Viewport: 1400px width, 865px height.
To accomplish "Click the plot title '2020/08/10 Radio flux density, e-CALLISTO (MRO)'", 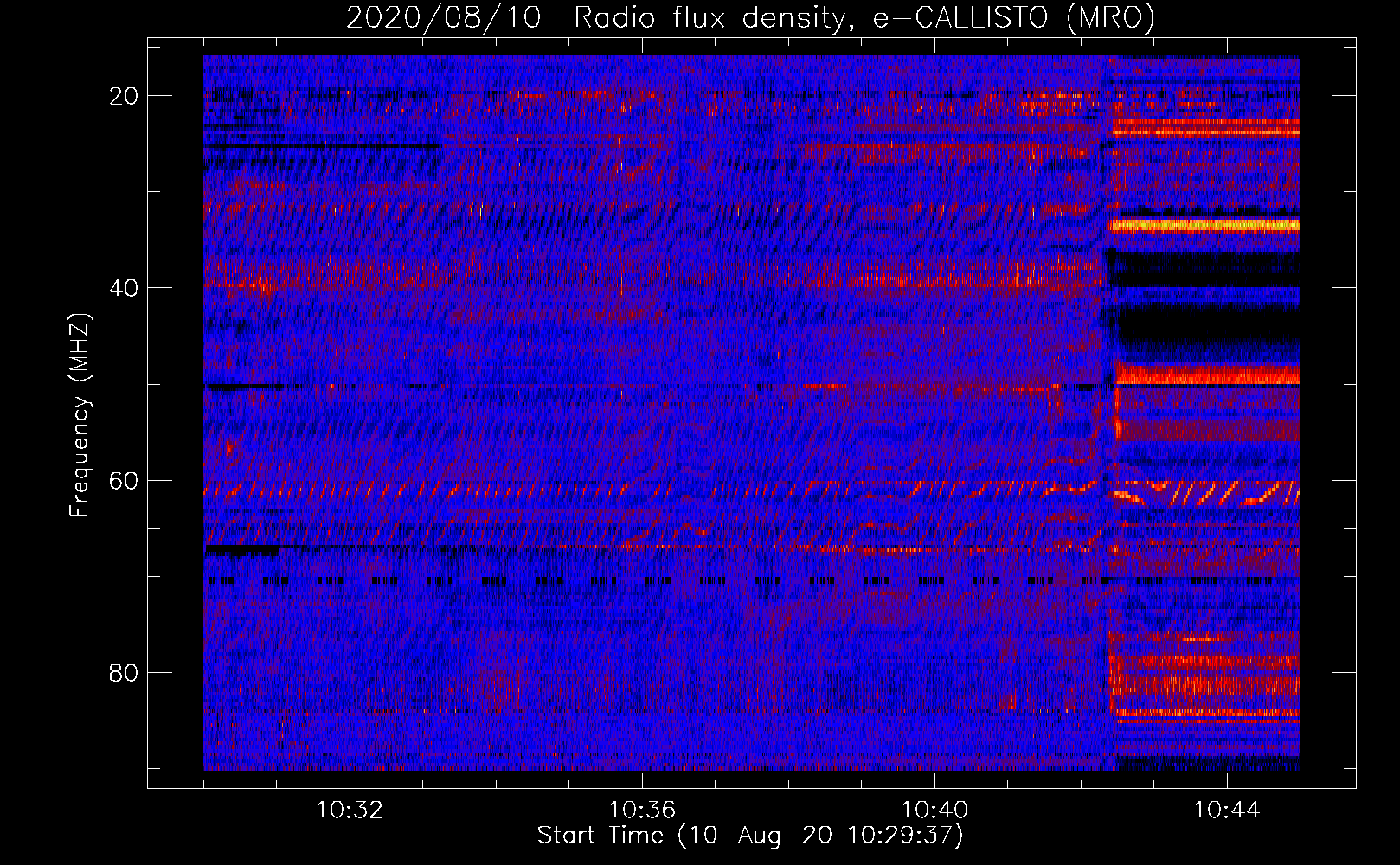I will coord(750,17).
